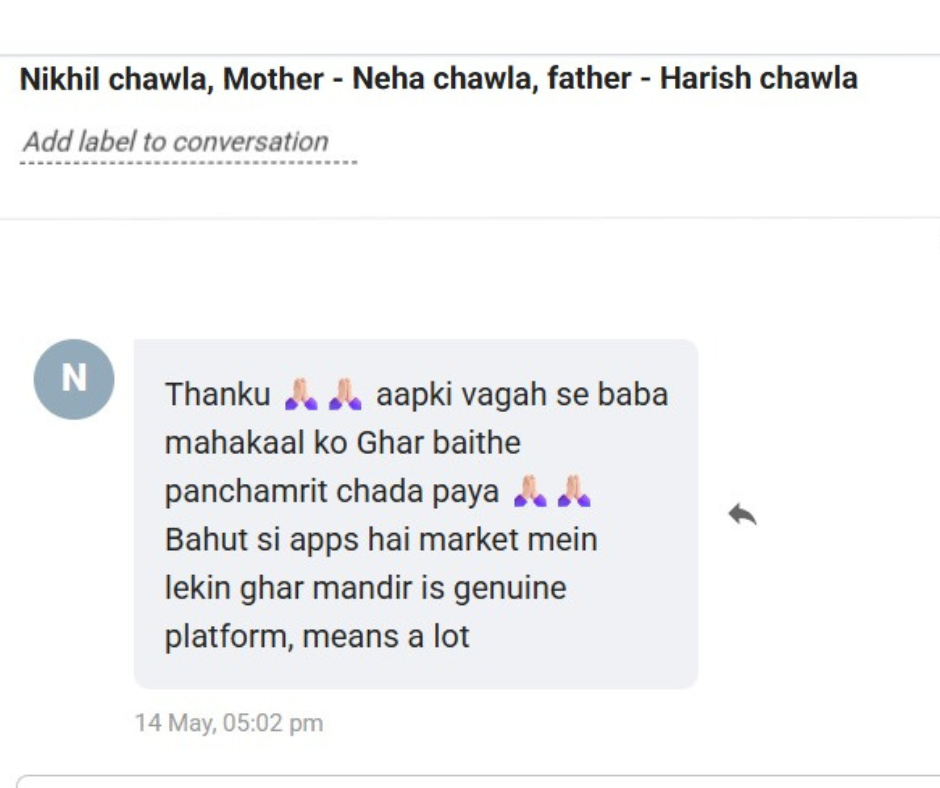The height and width of the screenshot is (788, 940).
Task: Click platform, means a lot text
Action: (x=317, y=636)
